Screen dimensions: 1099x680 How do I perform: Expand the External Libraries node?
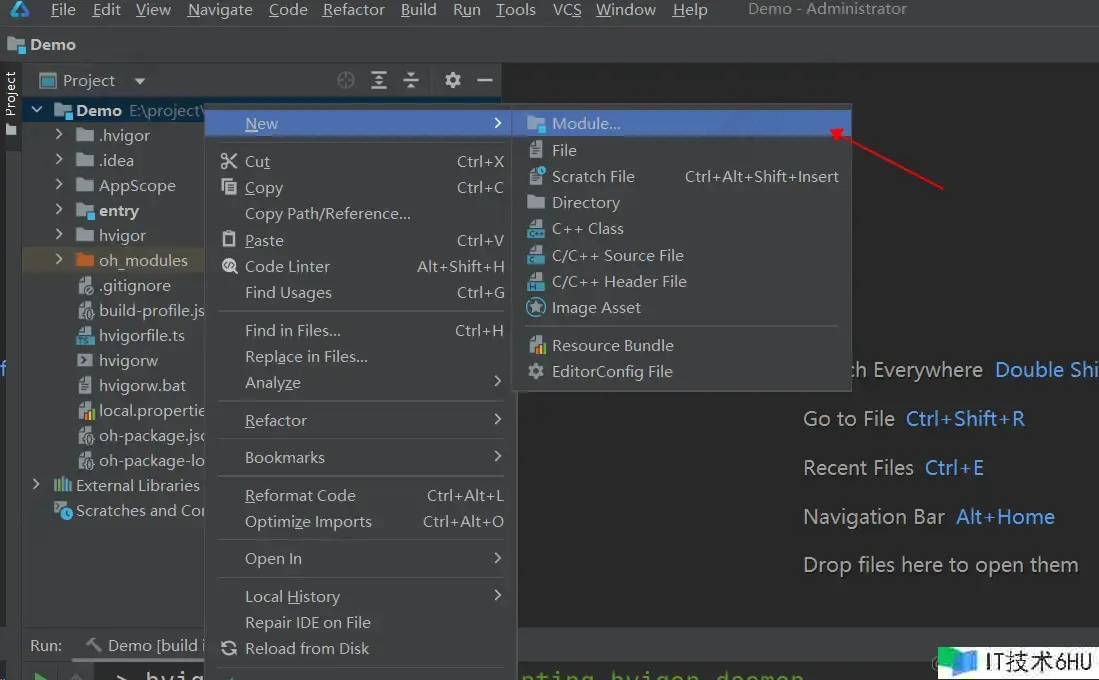[37, 485]
